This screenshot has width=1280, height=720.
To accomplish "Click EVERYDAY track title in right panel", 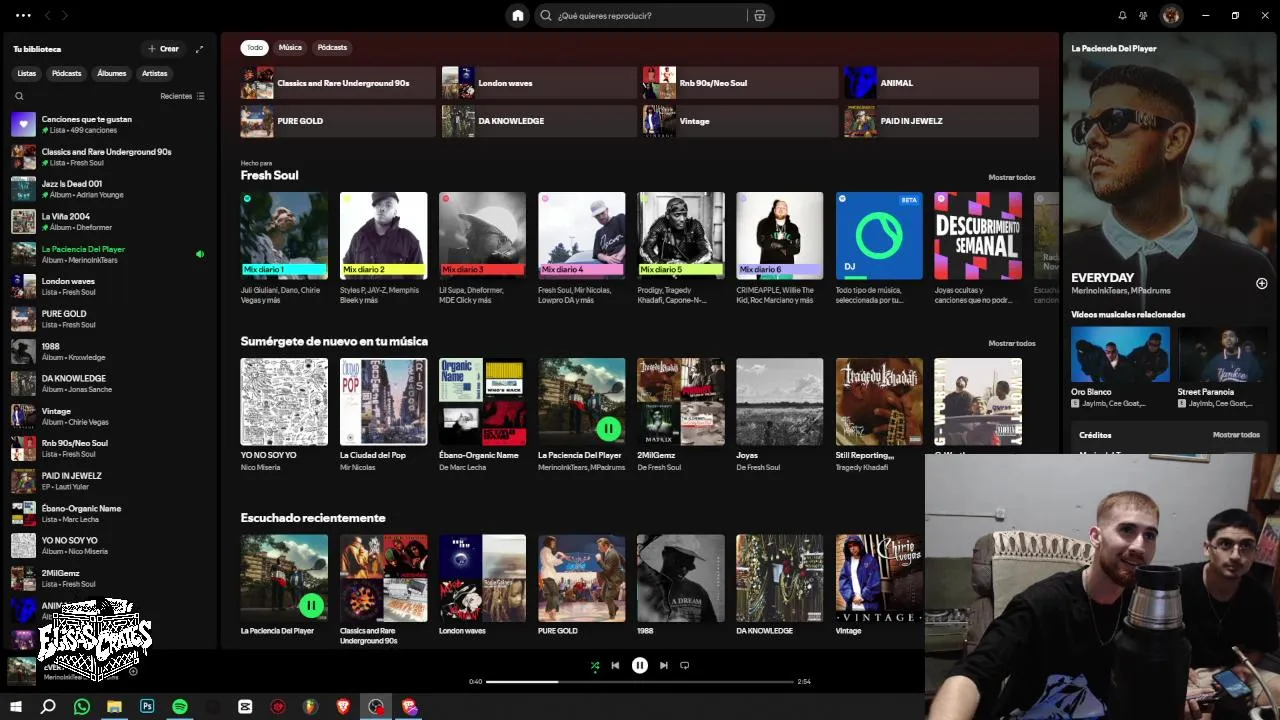I will coord(1102,278).
